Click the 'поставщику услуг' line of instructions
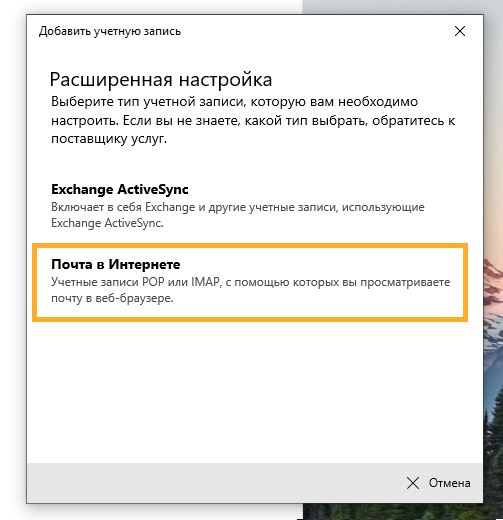The width and height of the screenshot is (503, 520). pos(109,139)
